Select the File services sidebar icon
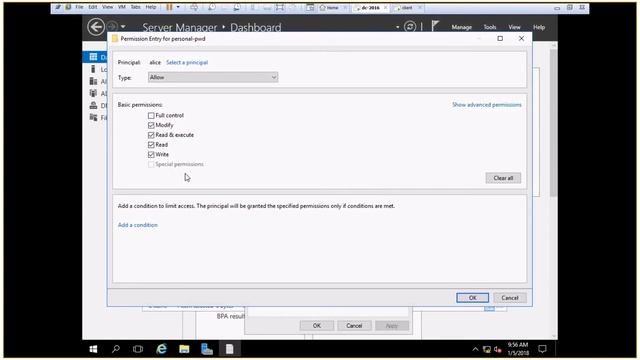640x360 pixels. 93,118
